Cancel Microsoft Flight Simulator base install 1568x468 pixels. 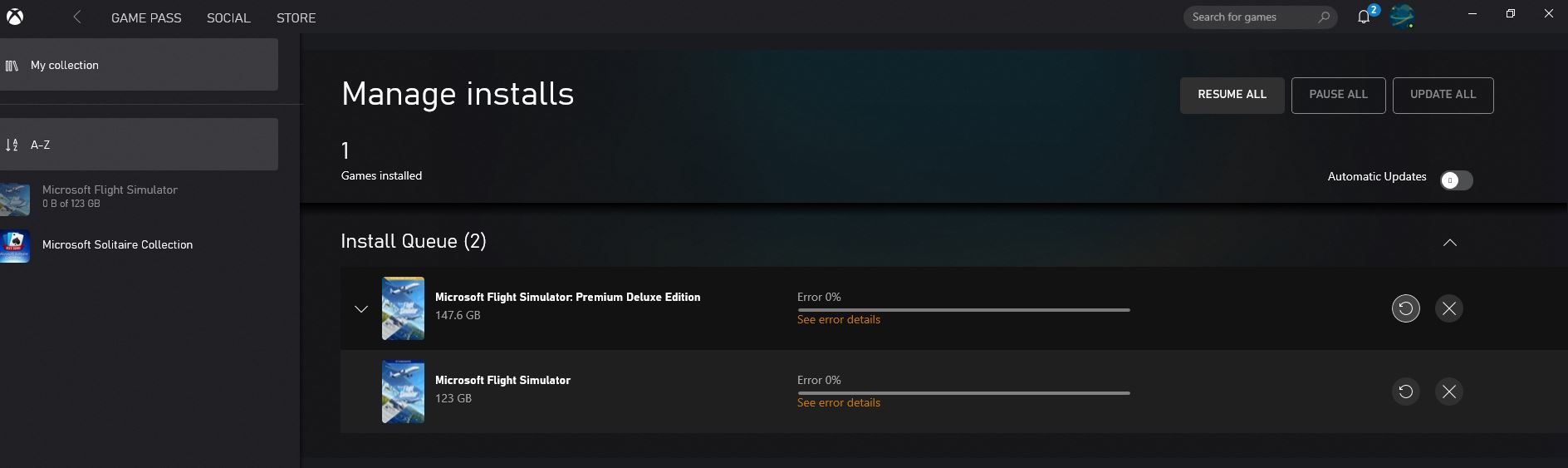(1448, 392)
